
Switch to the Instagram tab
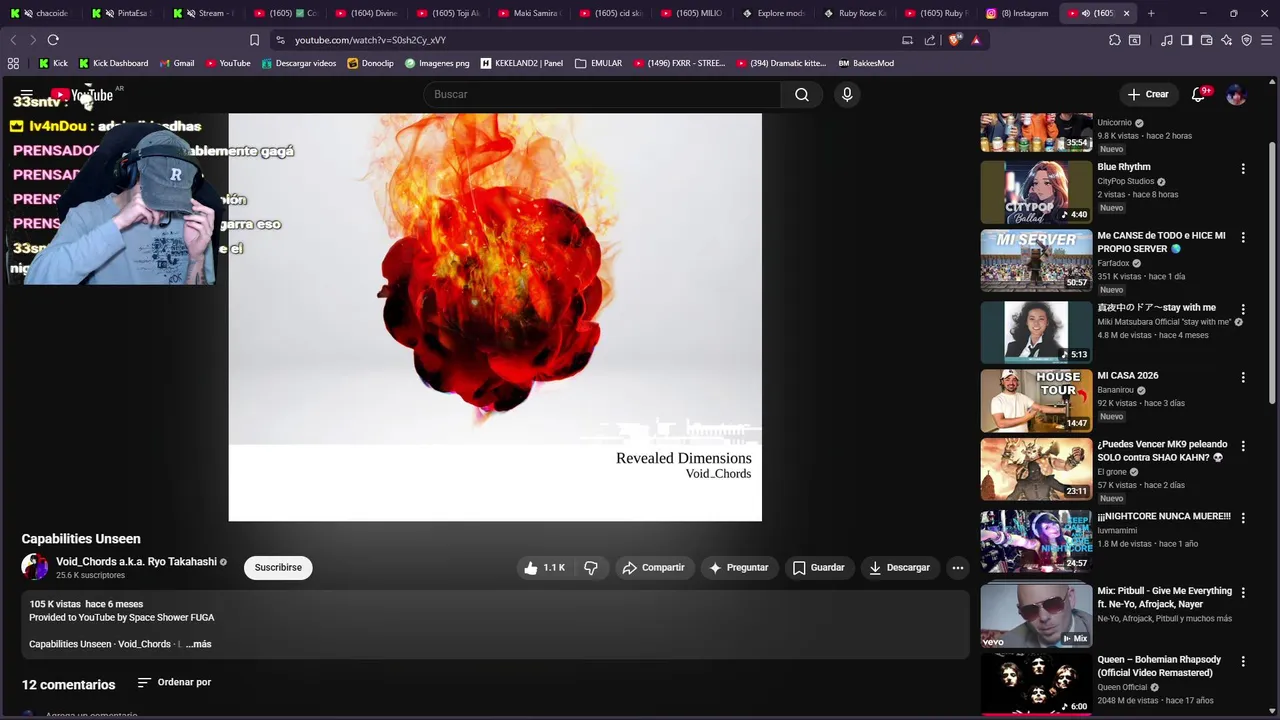[x=1018, y=13]
